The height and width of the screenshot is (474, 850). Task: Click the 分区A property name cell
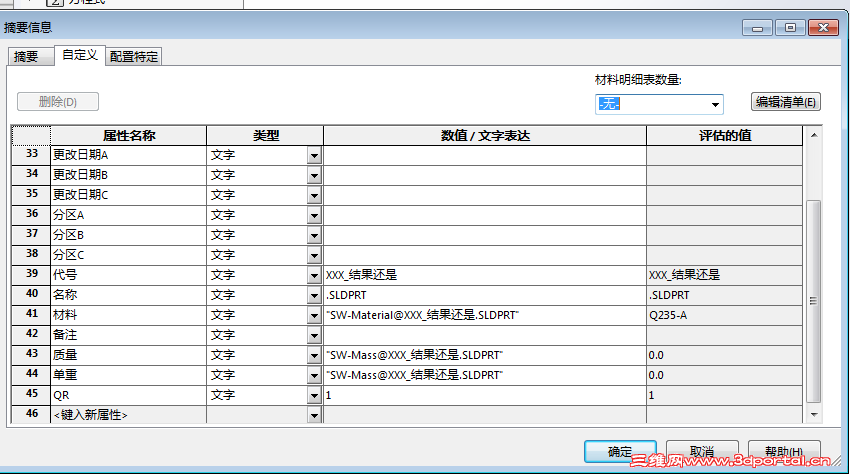coord(128,215)
